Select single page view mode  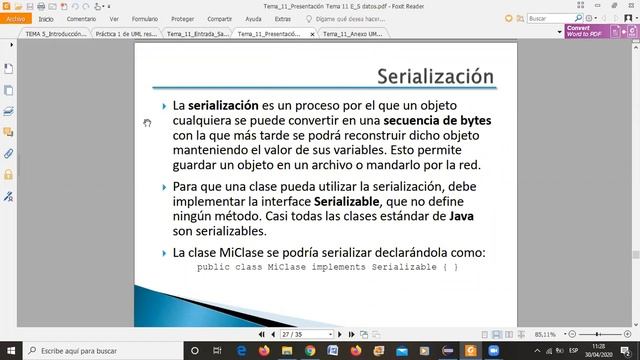(484, 334)
